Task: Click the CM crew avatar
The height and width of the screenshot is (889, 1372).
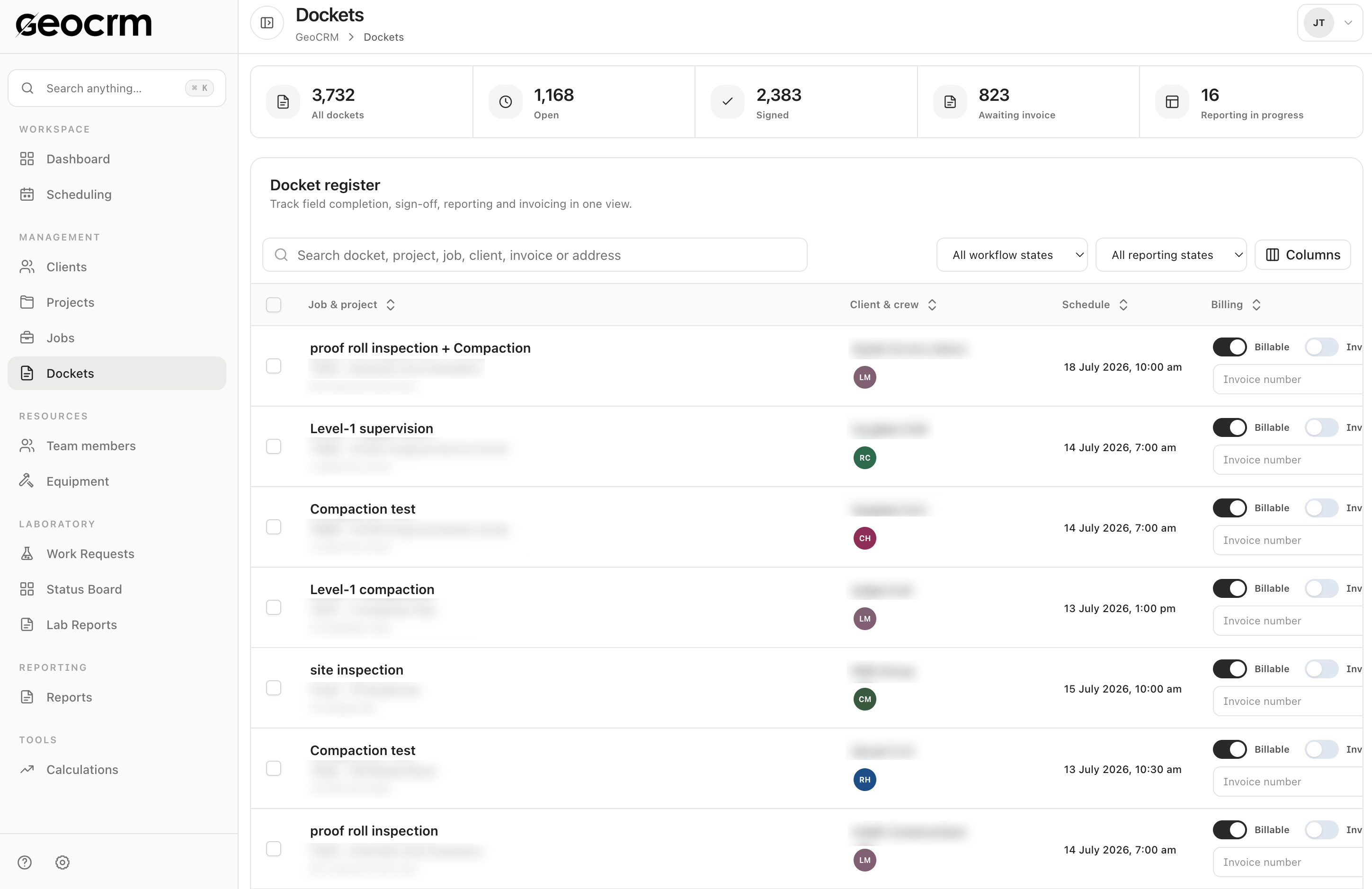Action: point(864,699)
